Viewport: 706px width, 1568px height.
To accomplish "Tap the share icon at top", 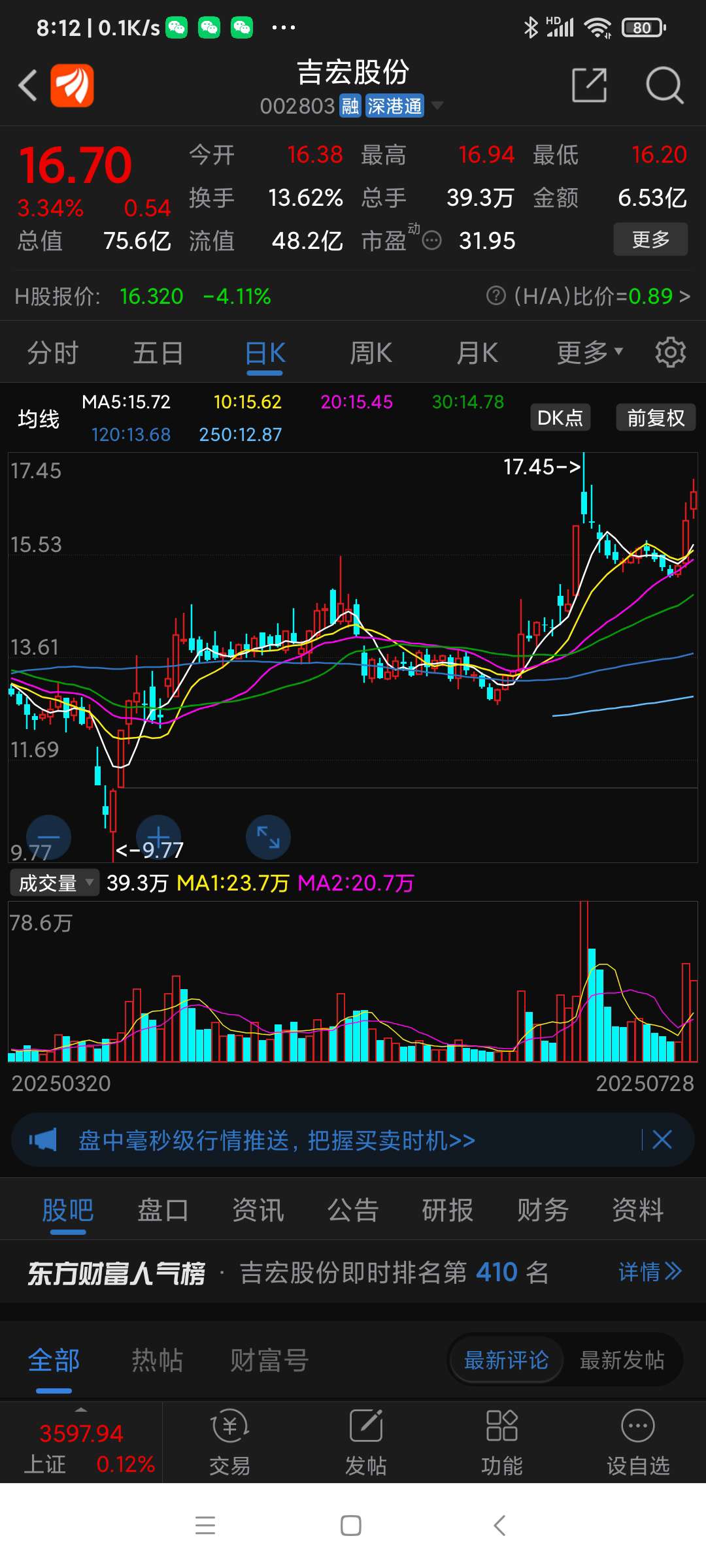I will 590,85.
